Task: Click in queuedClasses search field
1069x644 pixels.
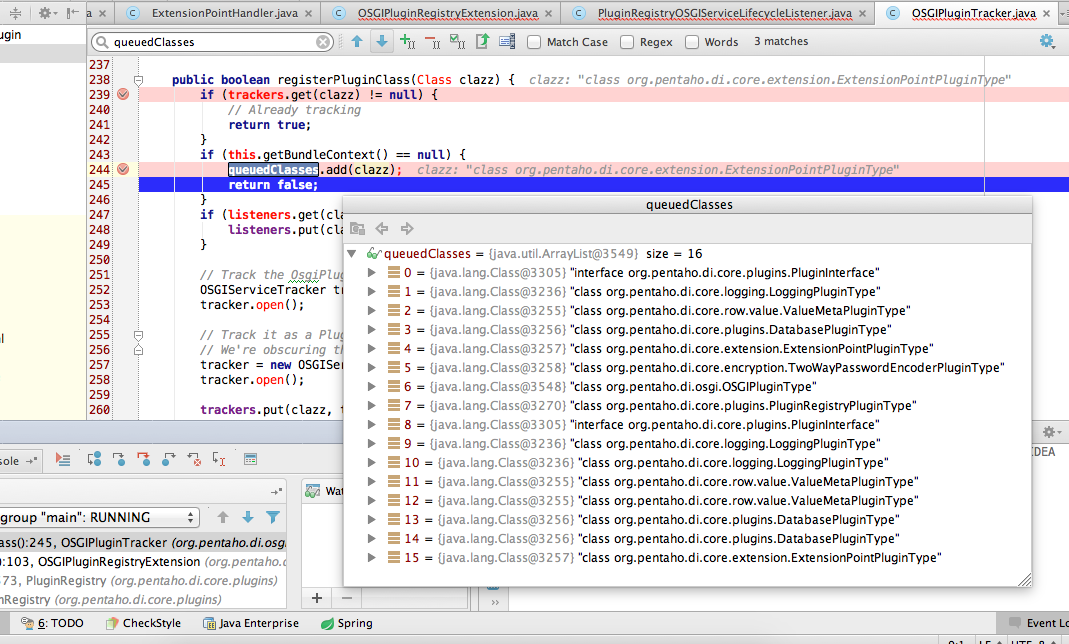Action: [211, 42]
